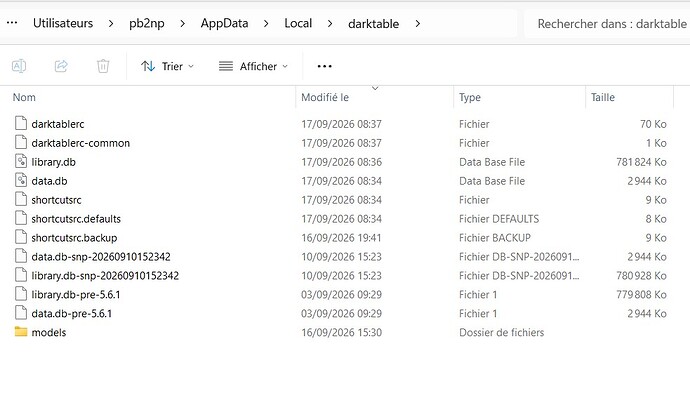The image size is (690, 397).
Task: Navigate to Local in breadcrumb
Action: 298,23
